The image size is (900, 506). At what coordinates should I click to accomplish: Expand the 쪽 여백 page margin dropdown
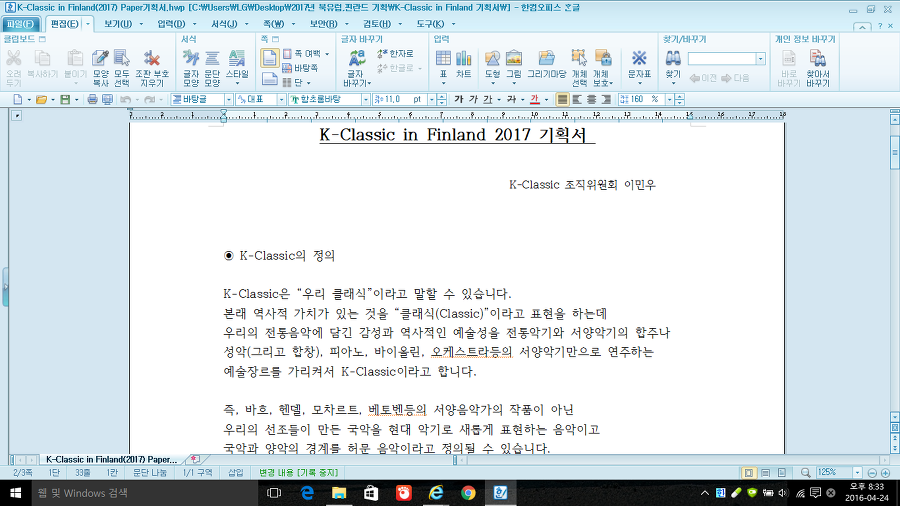[x=327, y=54]
